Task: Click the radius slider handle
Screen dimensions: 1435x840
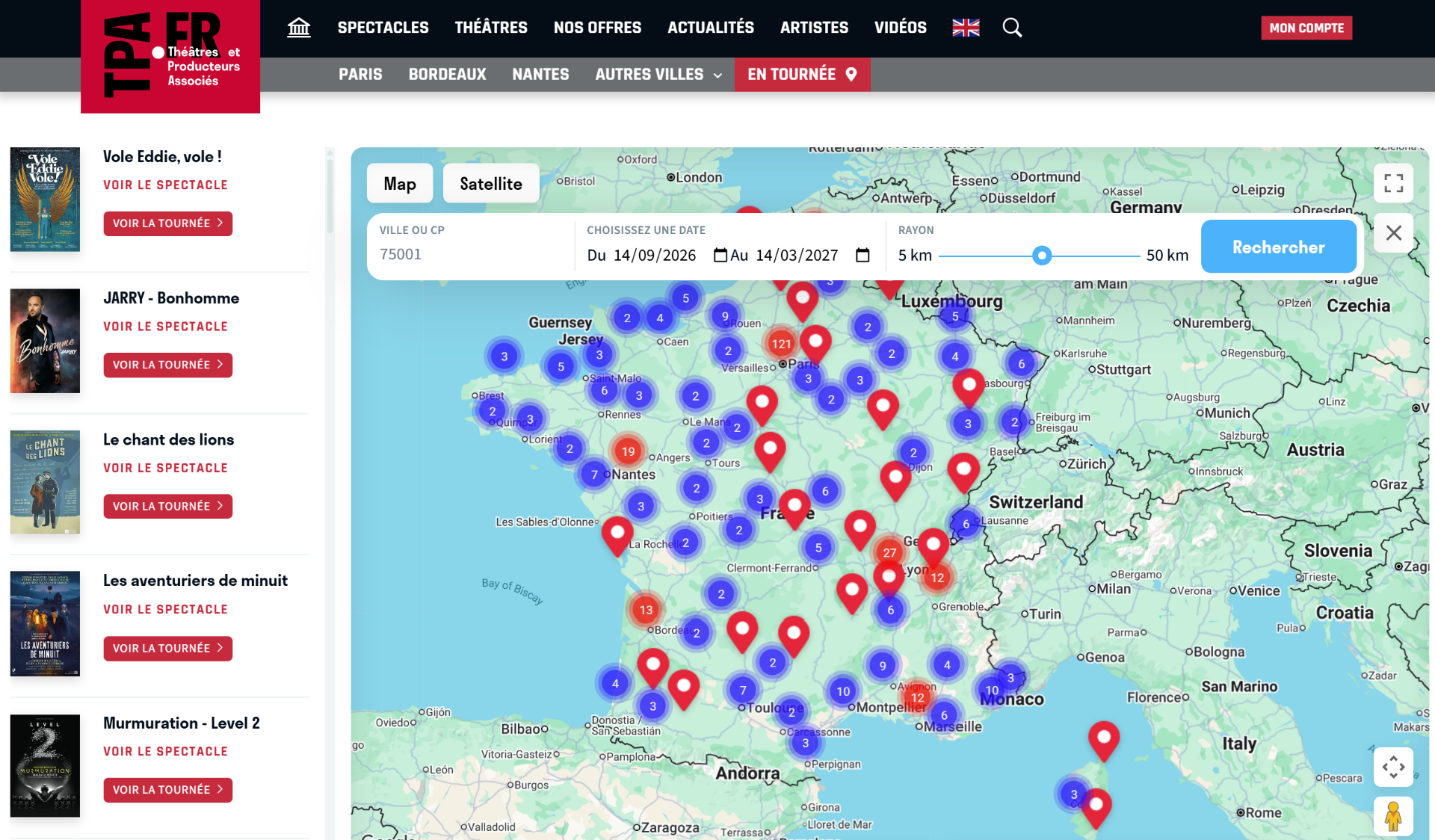Action: coord(1042,256)
